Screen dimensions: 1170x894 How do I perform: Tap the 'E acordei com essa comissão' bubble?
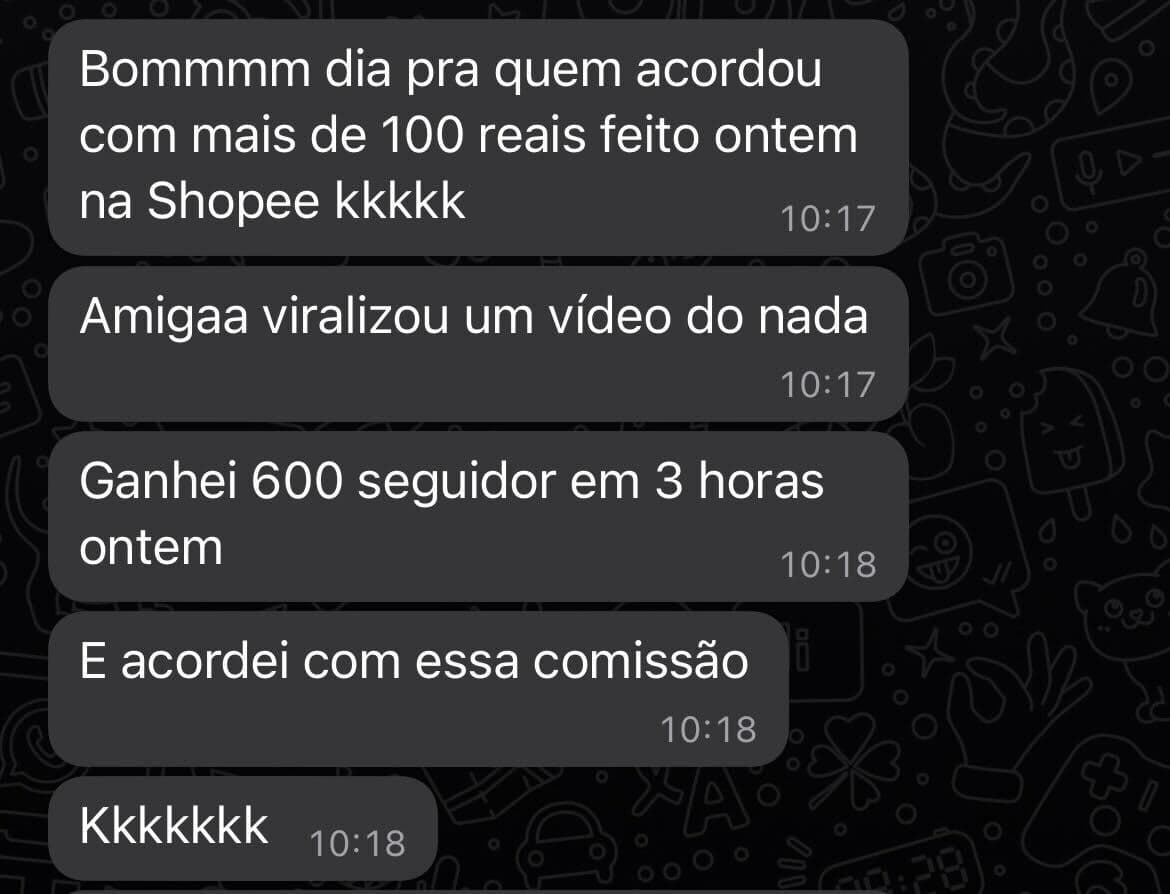(x=418, y=690)
